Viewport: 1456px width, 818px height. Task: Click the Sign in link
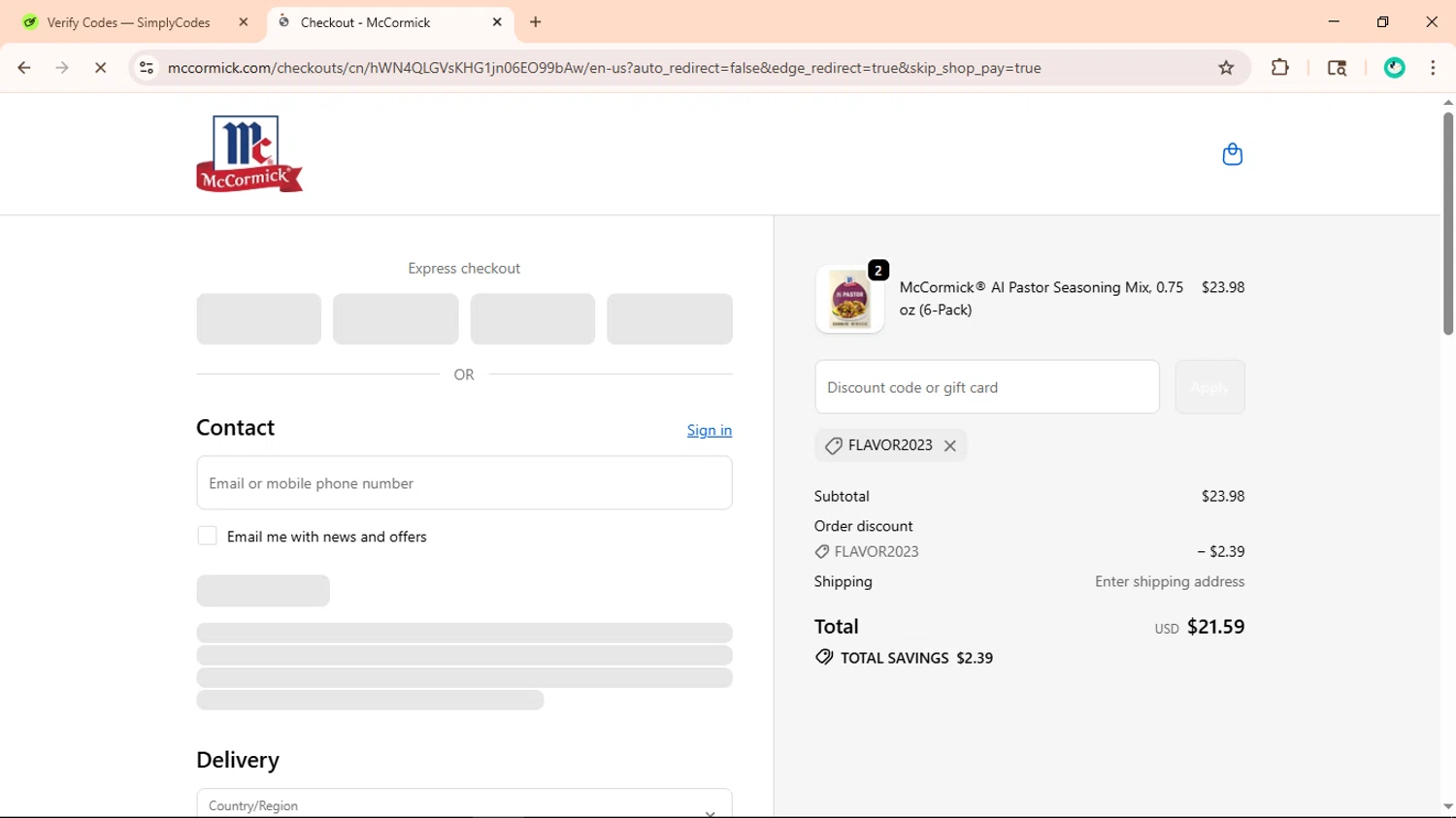point(710,430)
